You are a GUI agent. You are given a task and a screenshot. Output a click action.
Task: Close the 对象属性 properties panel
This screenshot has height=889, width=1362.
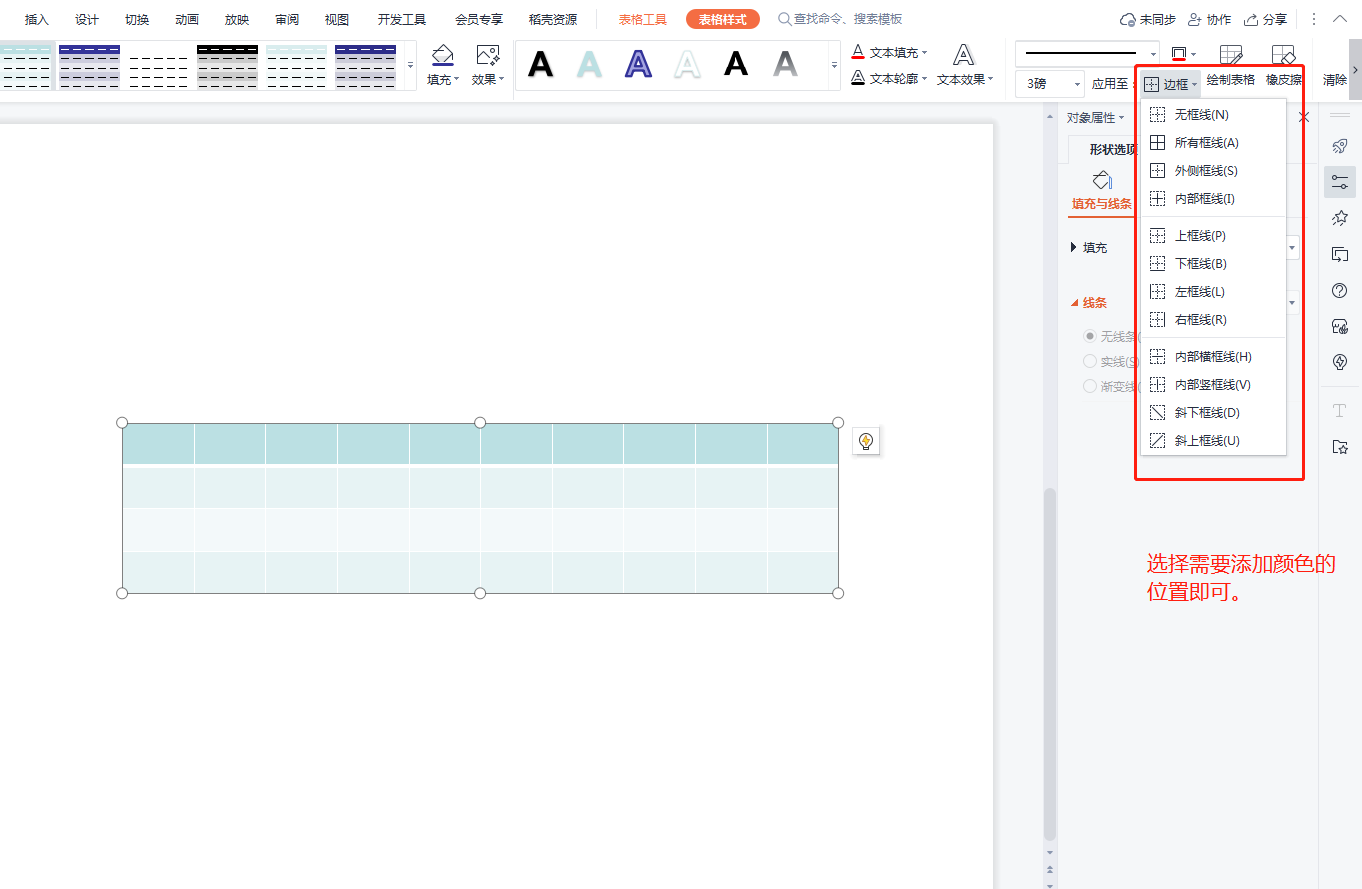click(x=1303, y=118)
